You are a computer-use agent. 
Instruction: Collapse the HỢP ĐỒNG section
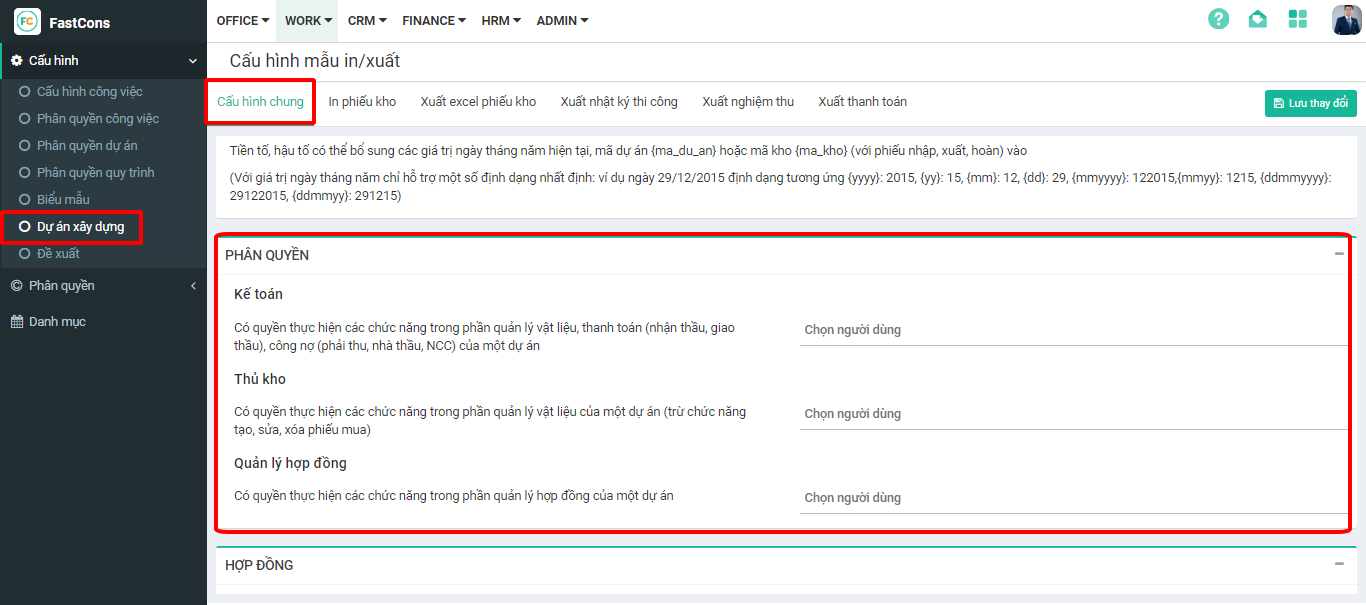(1339, 564)
